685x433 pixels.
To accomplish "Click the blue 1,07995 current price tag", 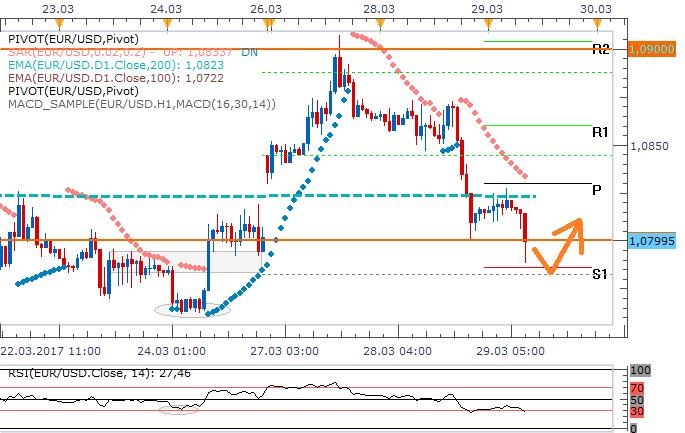I will click(655, 241).
